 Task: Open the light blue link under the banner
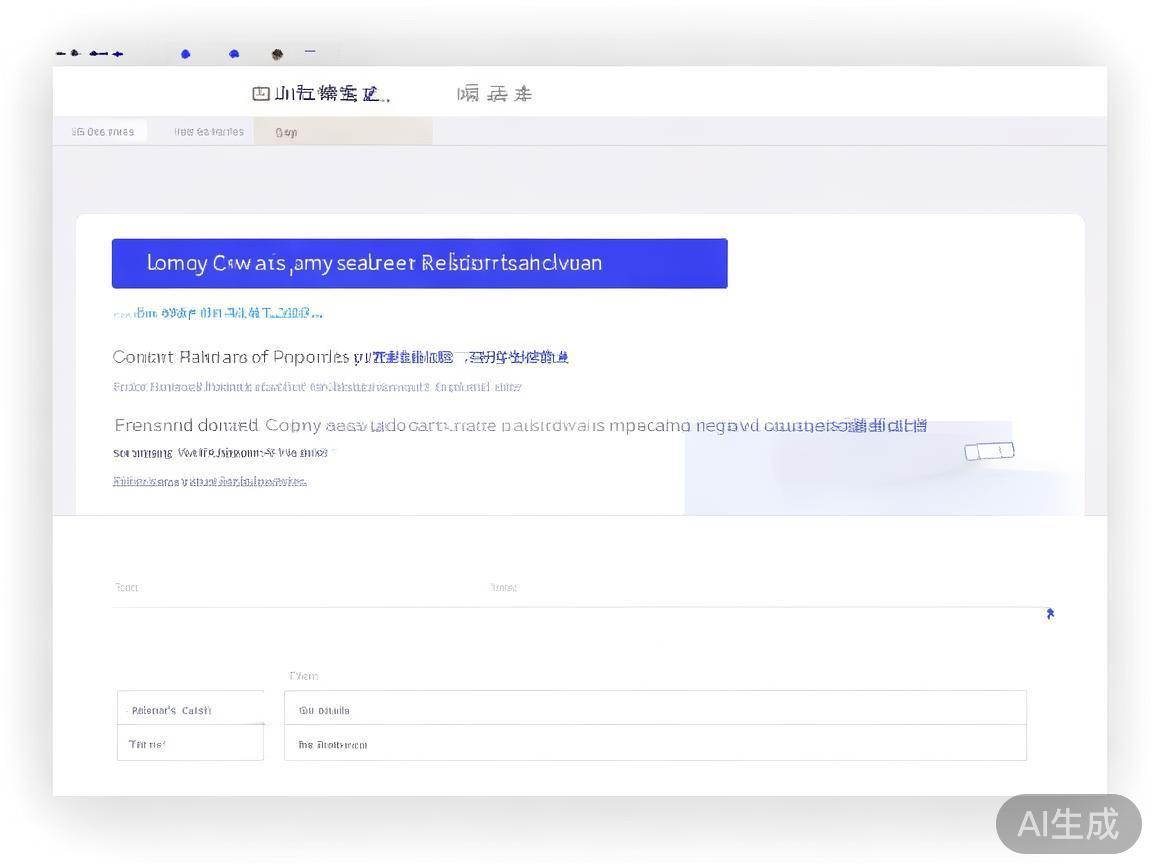[218, 313]
